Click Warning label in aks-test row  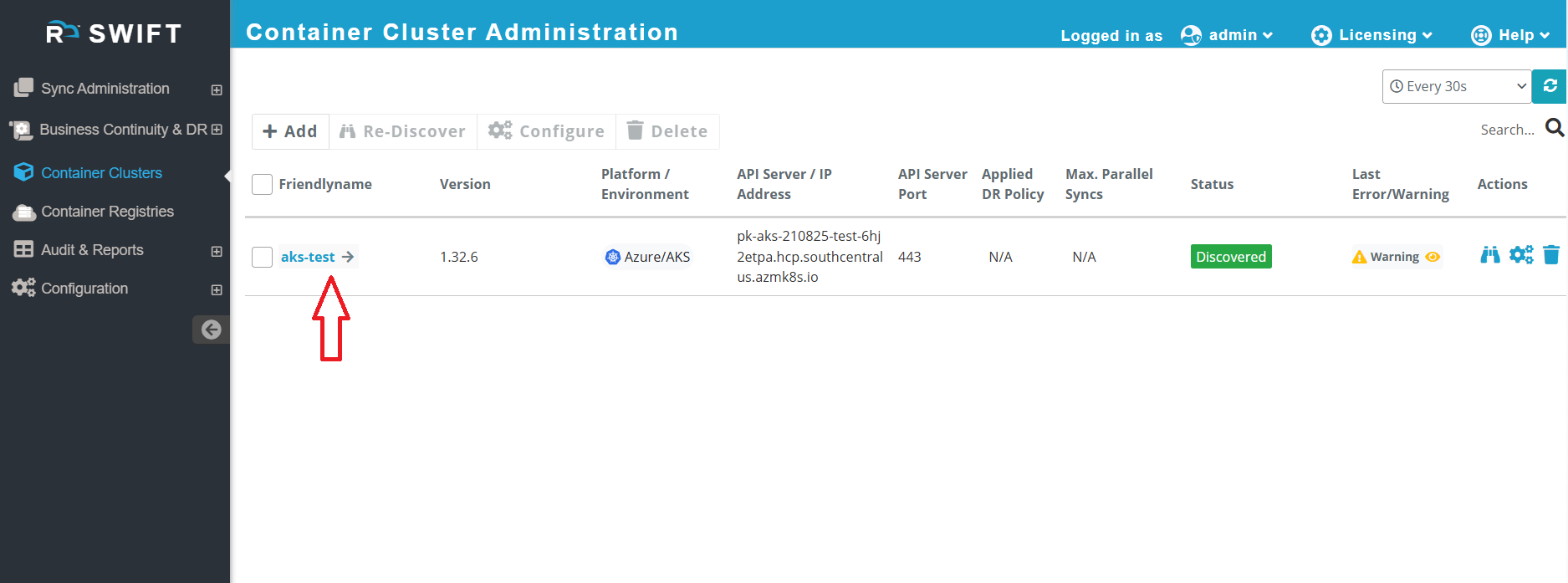tap(1394, 257)
